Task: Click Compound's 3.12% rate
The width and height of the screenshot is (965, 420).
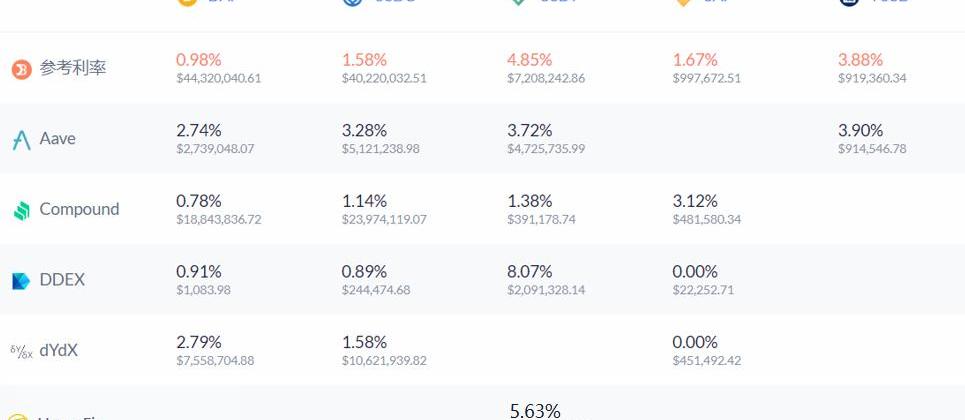Action: click(x=695, y=201)
